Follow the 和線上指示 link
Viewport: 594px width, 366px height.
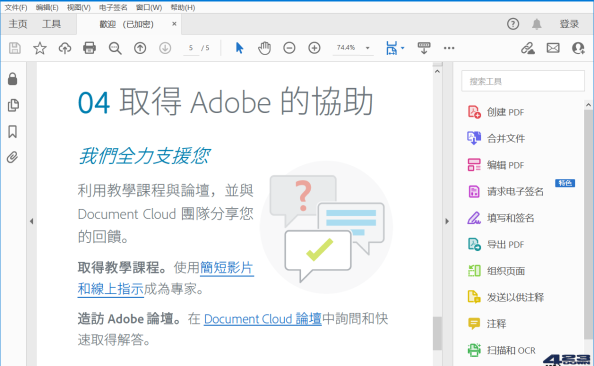(x=111, y=289)
